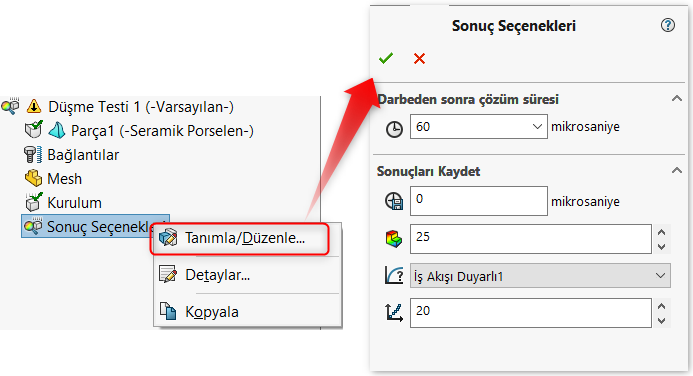Collapse the Sonuçları Kaydet section
Viewport: 693px width, 376px height.
tap(676, 171)
